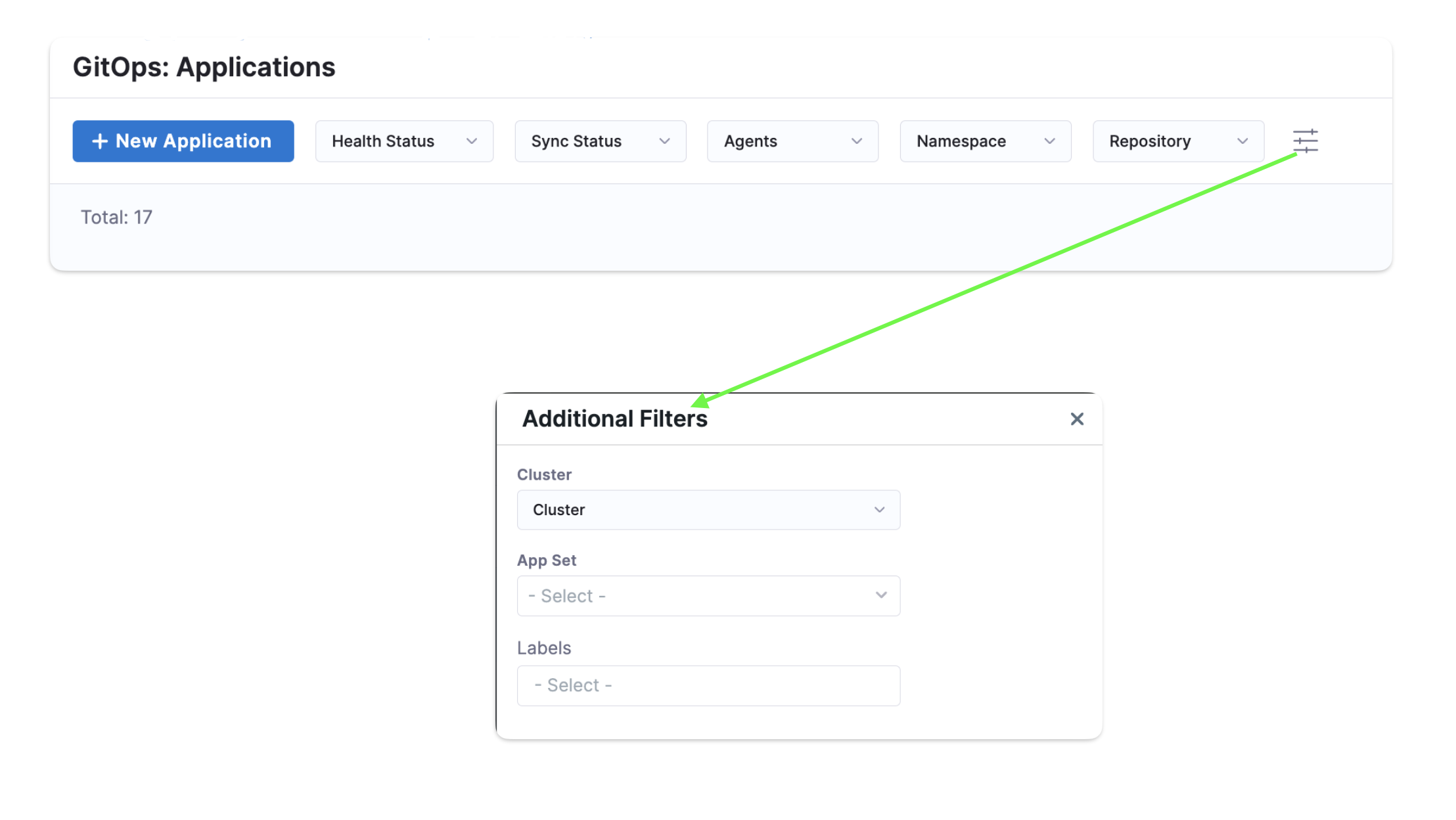Image resolution: width=1456 pixels, height=820 pixels.
Task: Open the Cluster dropdown in Additional Filters
Action: (x=708, y=509)
